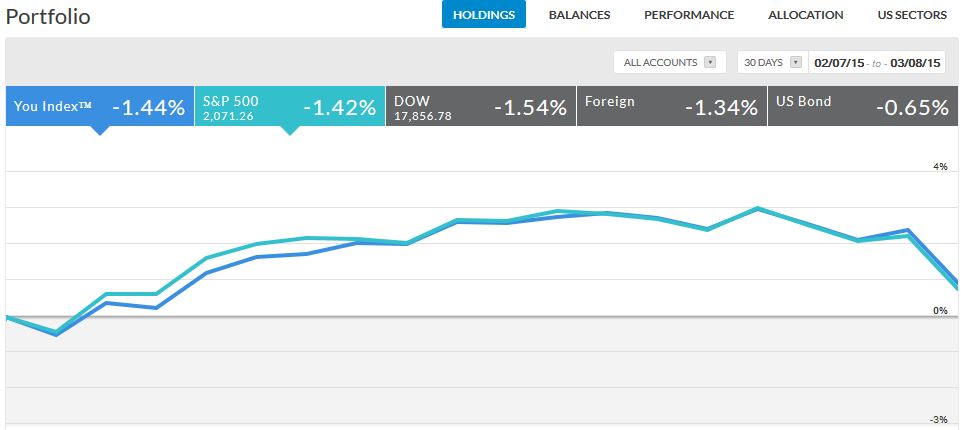Enable the Foreign index tile
This screenshot has width=965, height=430.
click(x=671, y=107)
